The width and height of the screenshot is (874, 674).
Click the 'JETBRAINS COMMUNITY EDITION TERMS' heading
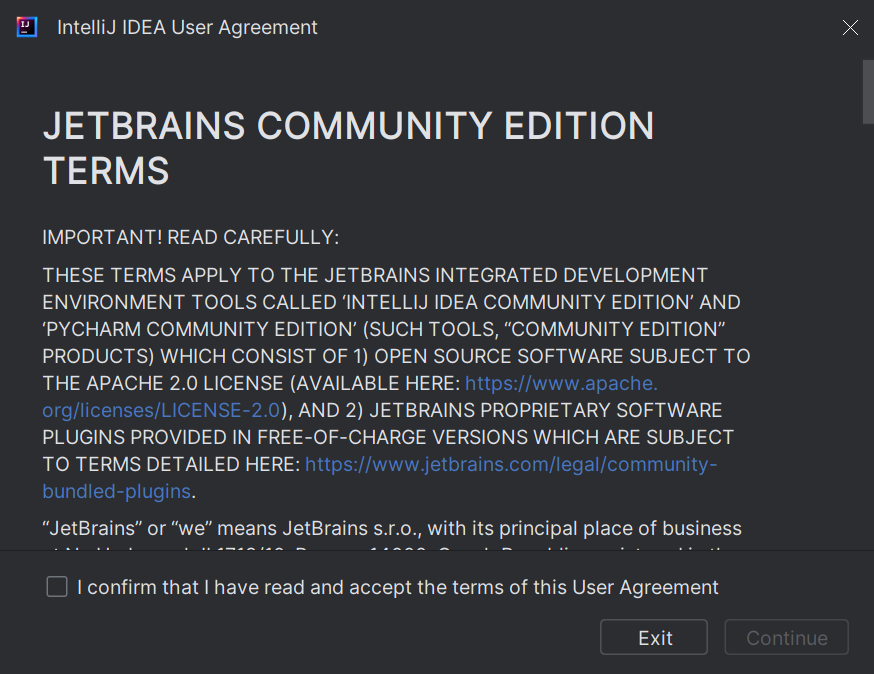click(348, 148)
